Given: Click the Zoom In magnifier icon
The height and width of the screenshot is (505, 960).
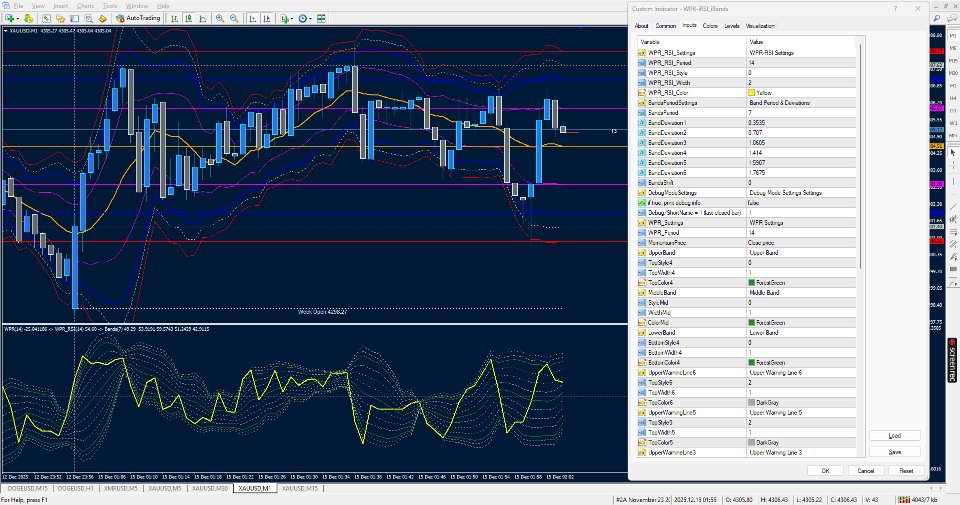Looking at the screenshot, I should coord(220,18).
